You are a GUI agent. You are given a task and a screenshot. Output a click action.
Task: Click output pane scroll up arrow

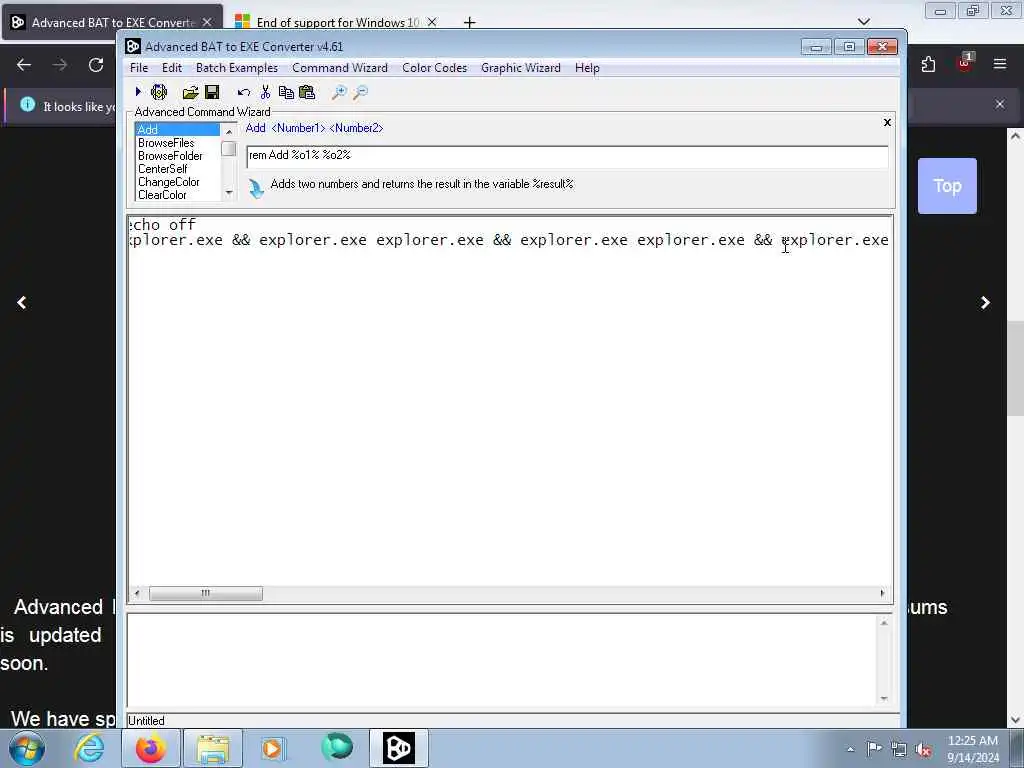pos(884,623)
